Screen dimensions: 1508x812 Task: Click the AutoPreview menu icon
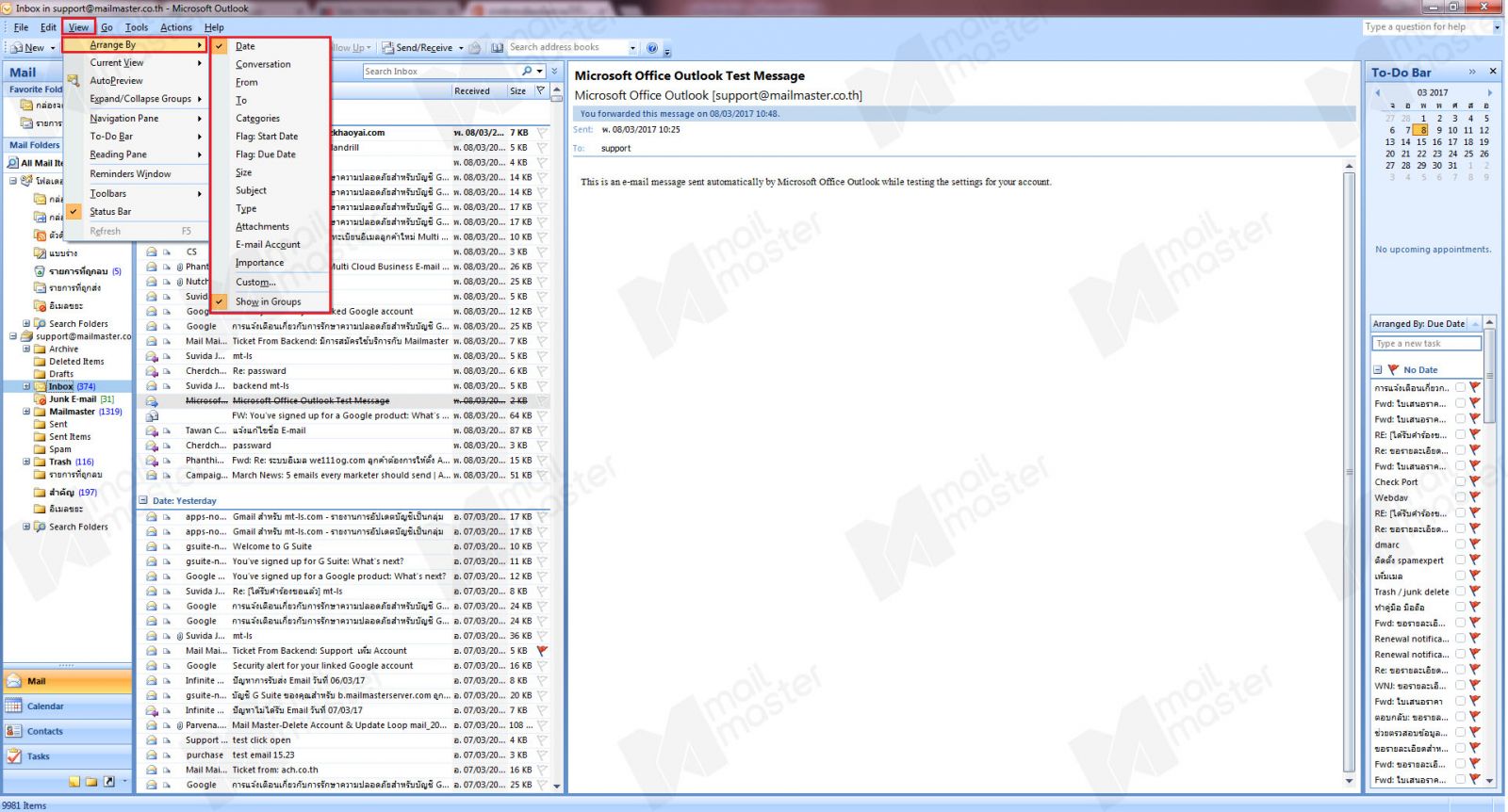(73, 81)
